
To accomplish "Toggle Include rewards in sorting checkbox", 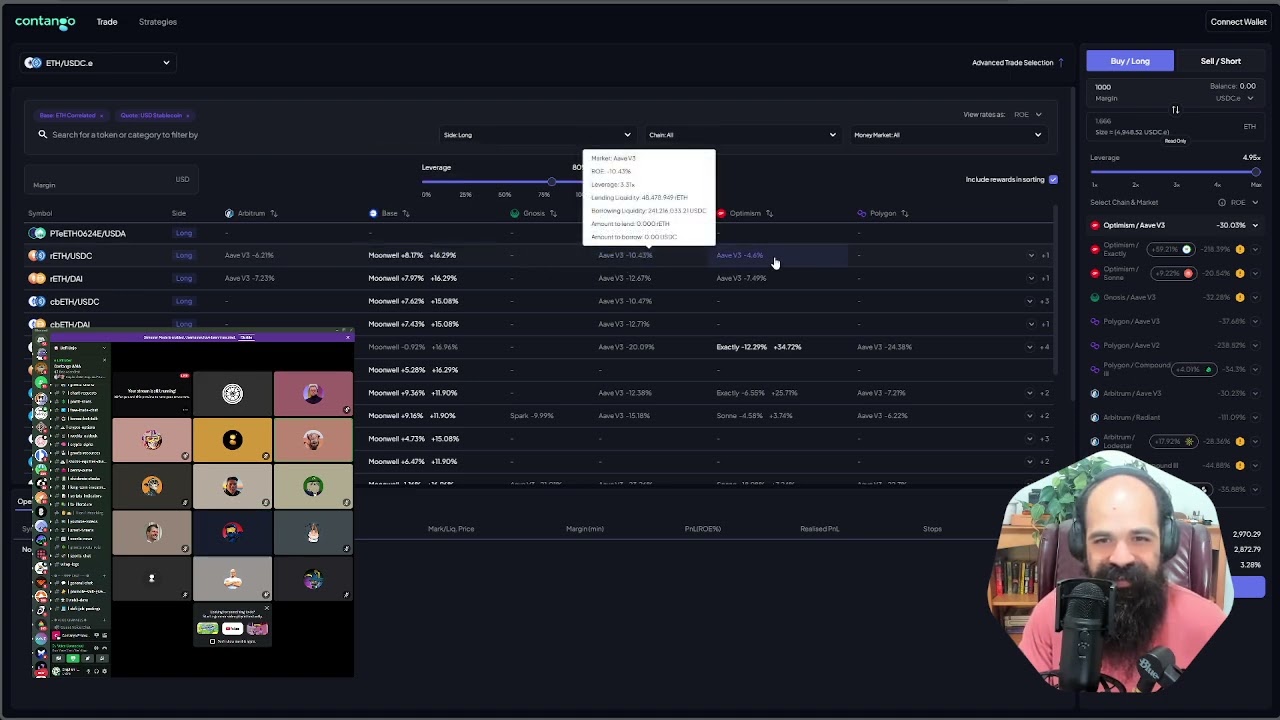I will click(x=1053, y=180).
